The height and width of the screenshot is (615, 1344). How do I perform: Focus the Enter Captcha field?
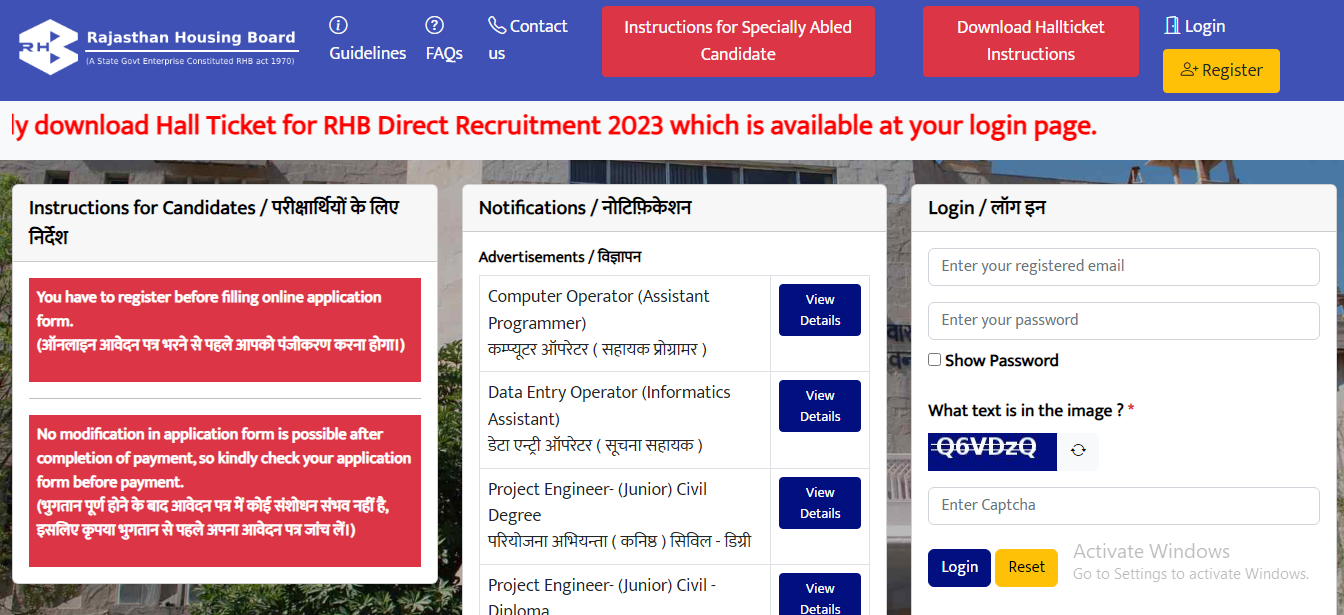(x=1124, y=506)
